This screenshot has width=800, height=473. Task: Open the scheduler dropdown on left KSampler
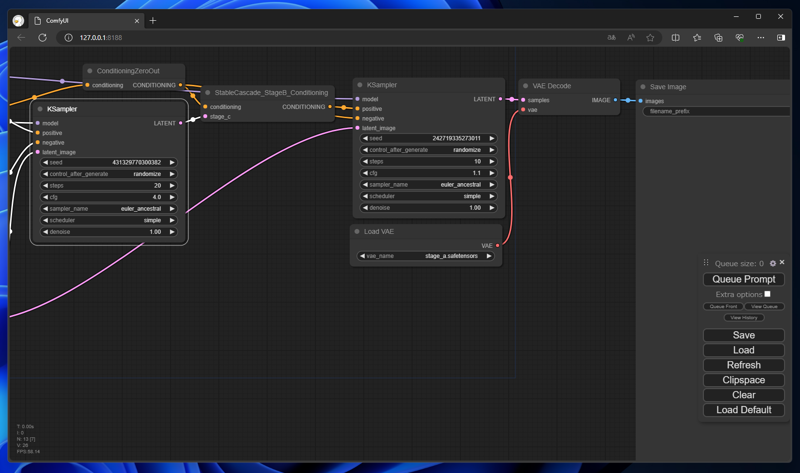pos(109,220)
